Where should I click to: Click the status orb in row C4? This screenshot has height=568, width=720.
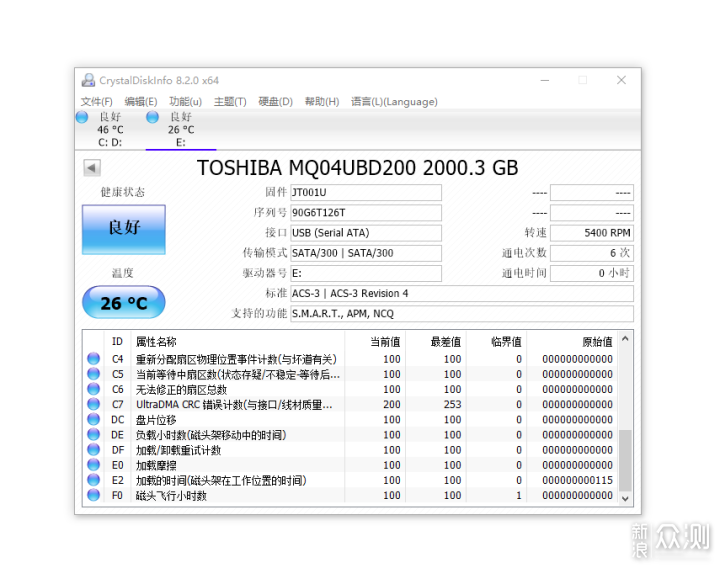pos(94,358)
